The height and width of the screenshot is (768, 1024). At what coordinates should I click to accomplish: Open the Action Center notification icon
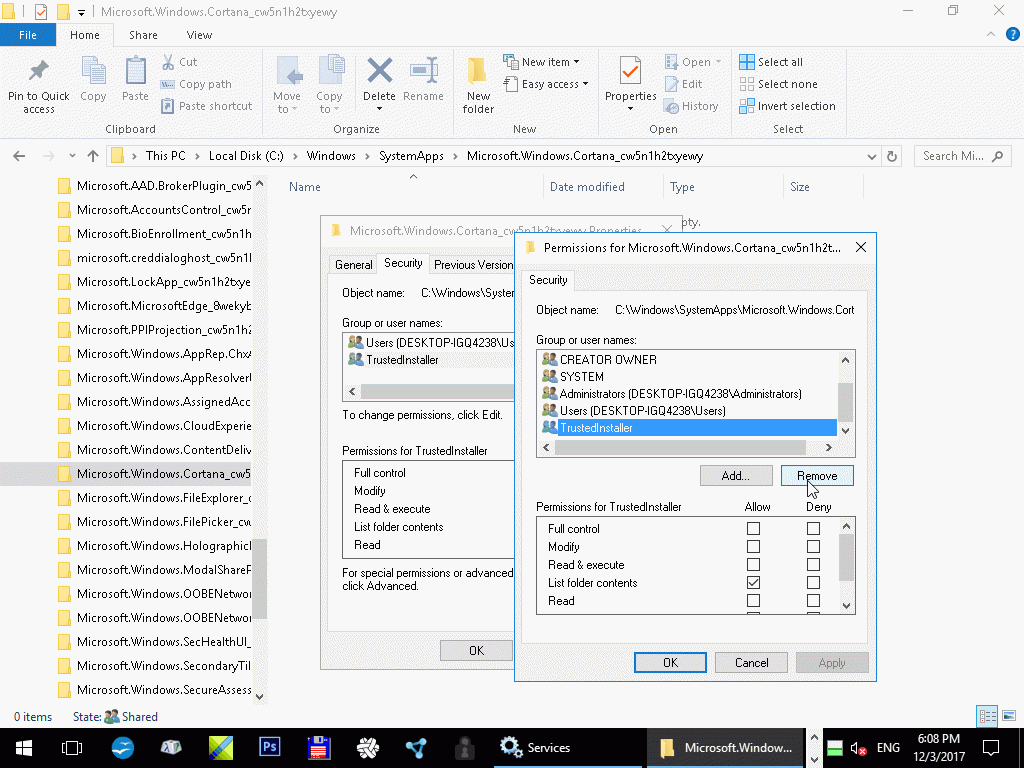point(991,748)
